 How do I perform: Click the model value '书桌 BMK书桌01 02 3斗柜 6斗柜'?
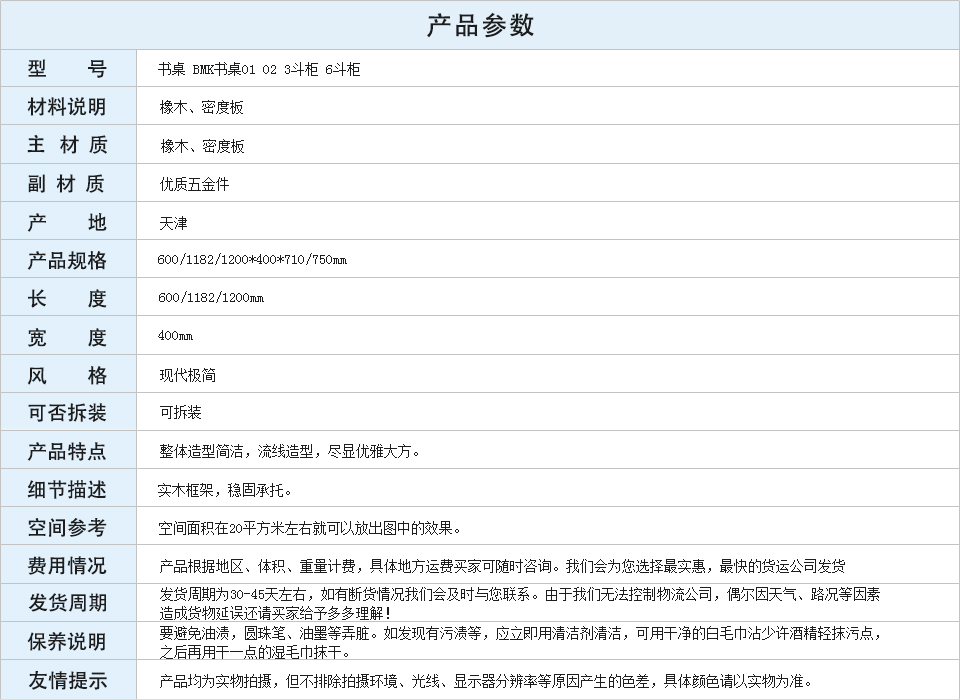[259, 69]
